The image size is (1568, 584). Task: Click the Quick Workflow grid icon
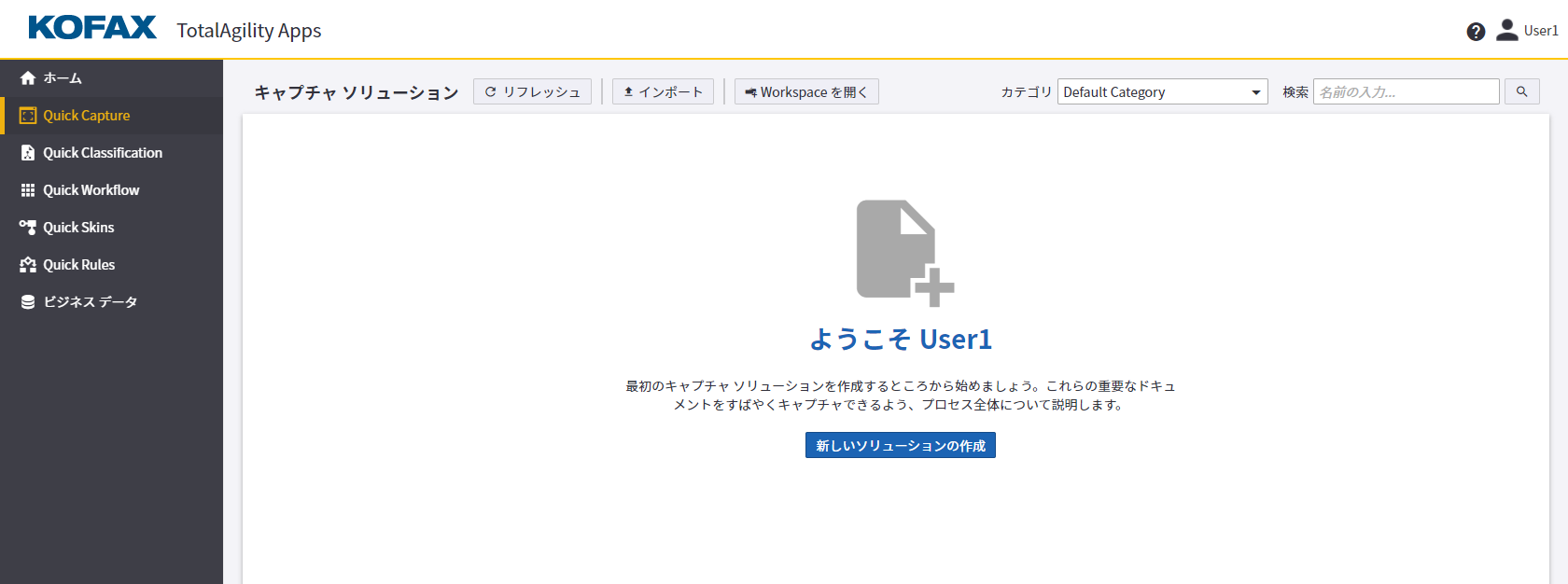point(28,190)
